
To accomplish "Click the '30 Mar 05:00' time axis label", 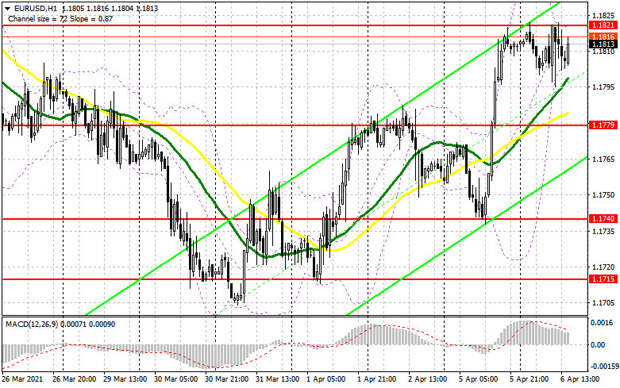I will pos(176,379).
